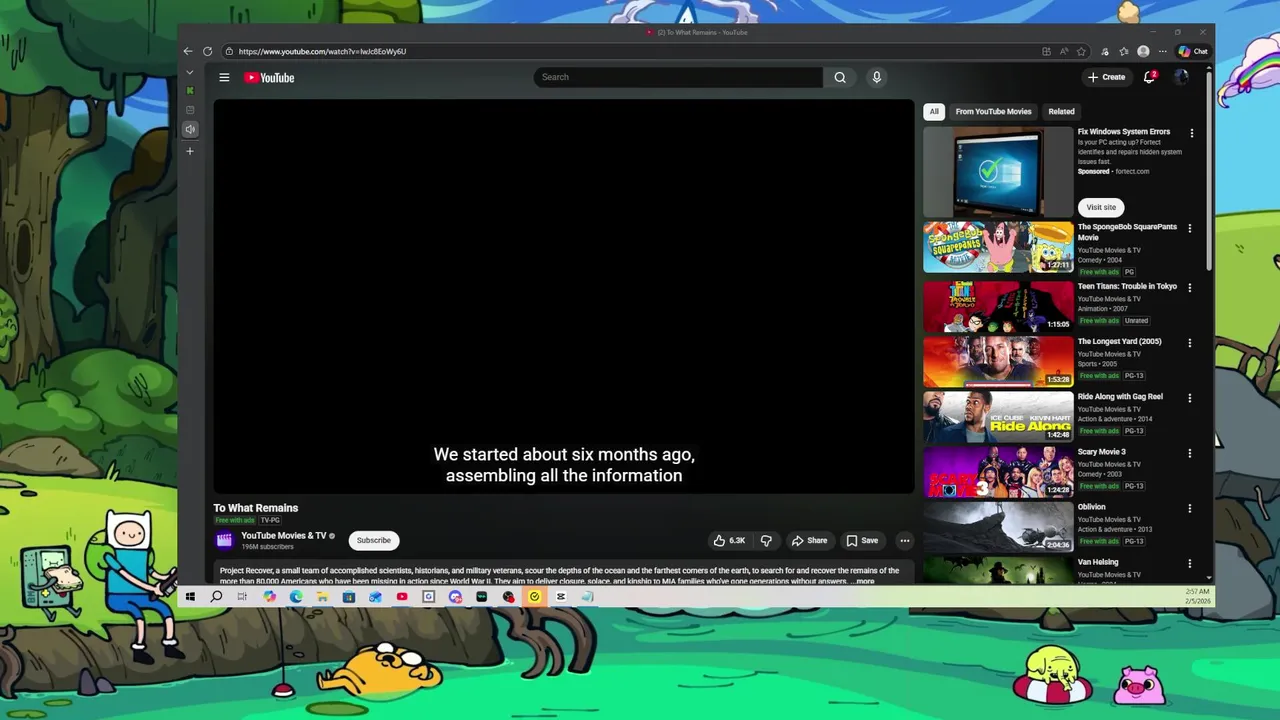
Task: Add this page to favorites star
Action: point(1082,51)
